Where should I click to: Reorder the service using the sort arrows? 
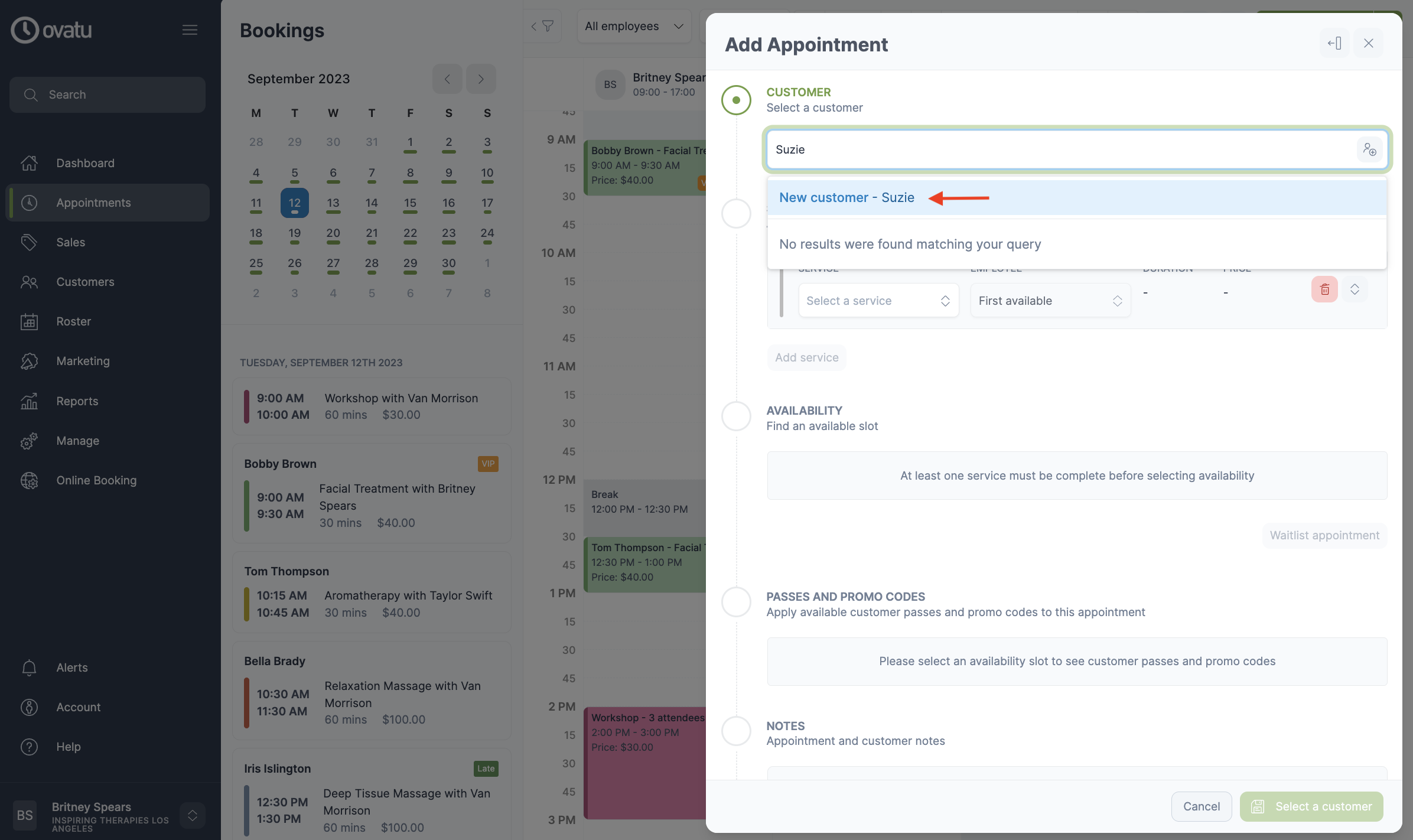(x=1355, y=289)
